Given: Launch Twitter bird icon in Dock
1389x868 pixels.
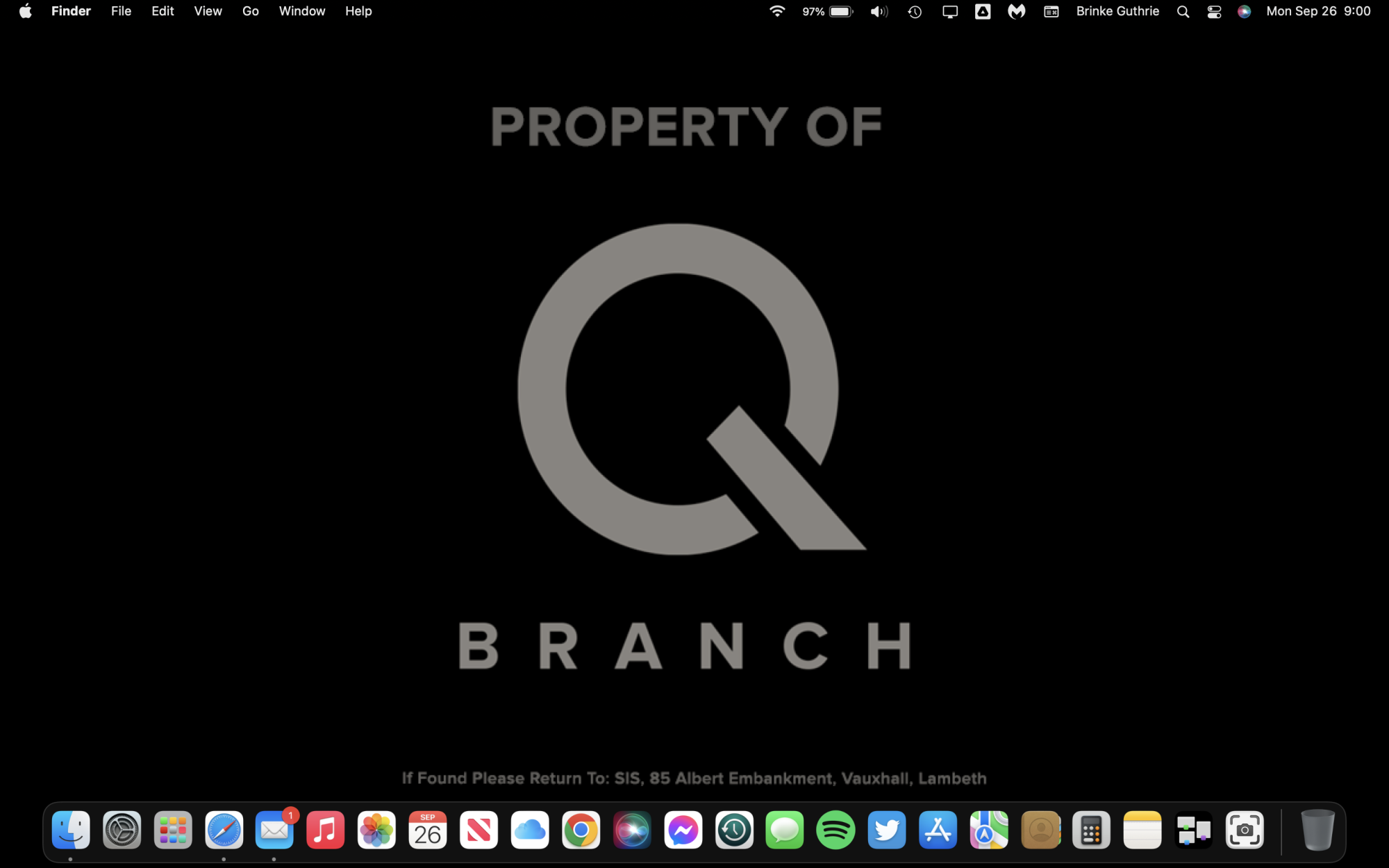Looking at the screenshot, I should (x=887, y=830).
